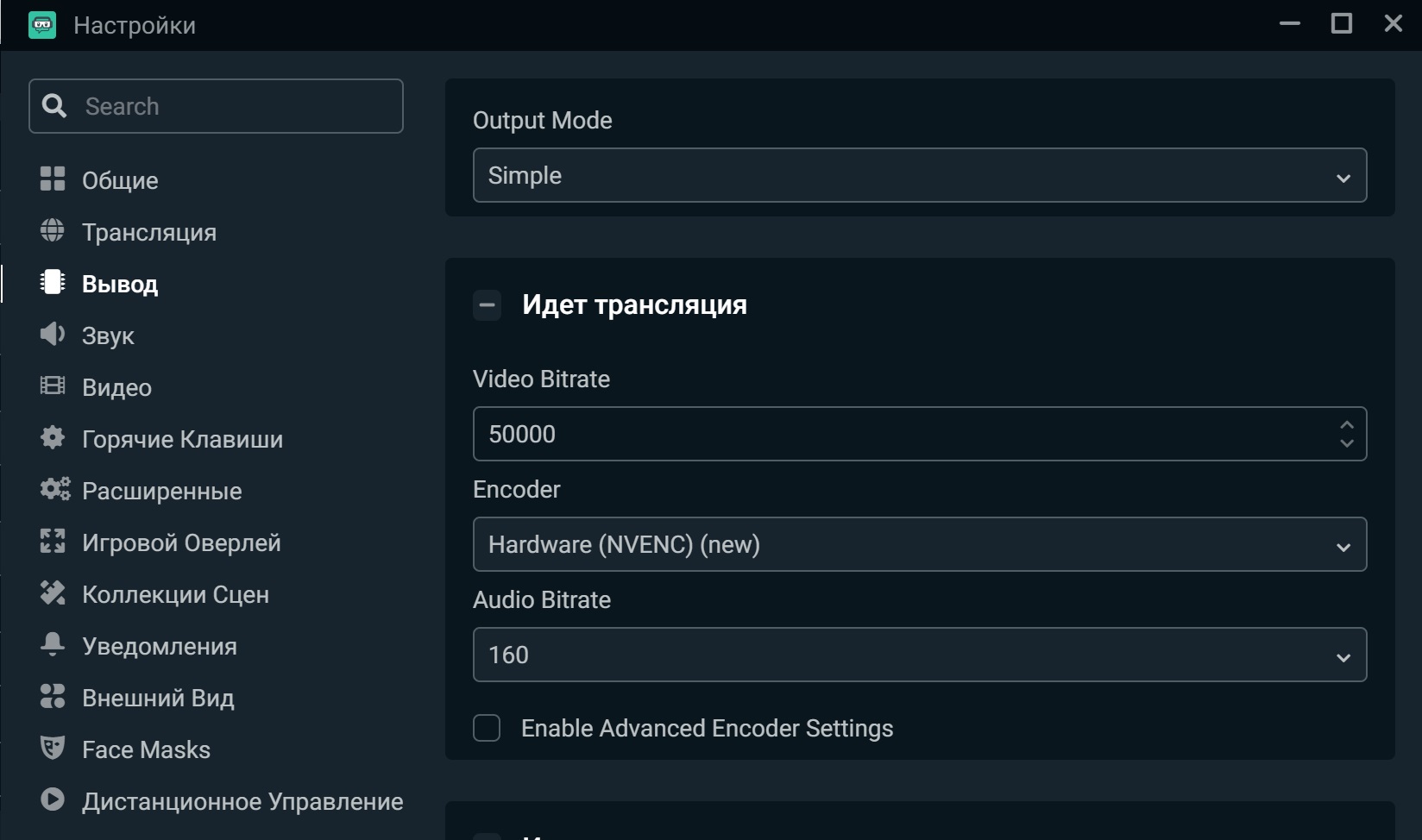
Task: Open Дистанционное Управление settings
Action: (x=242, y=802)
